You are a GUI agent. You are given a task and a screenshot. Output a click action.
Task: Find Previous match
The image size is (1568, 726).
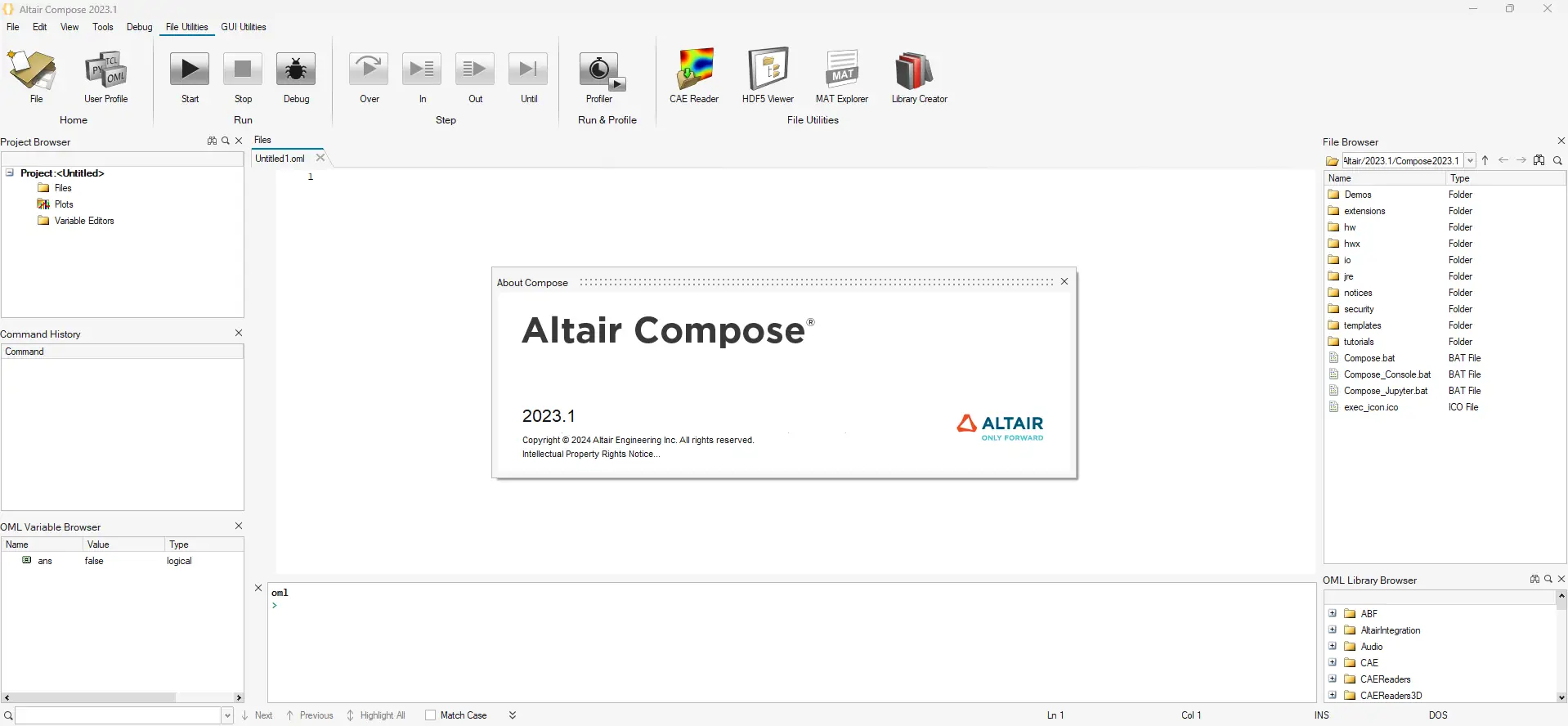coord(309,715)
